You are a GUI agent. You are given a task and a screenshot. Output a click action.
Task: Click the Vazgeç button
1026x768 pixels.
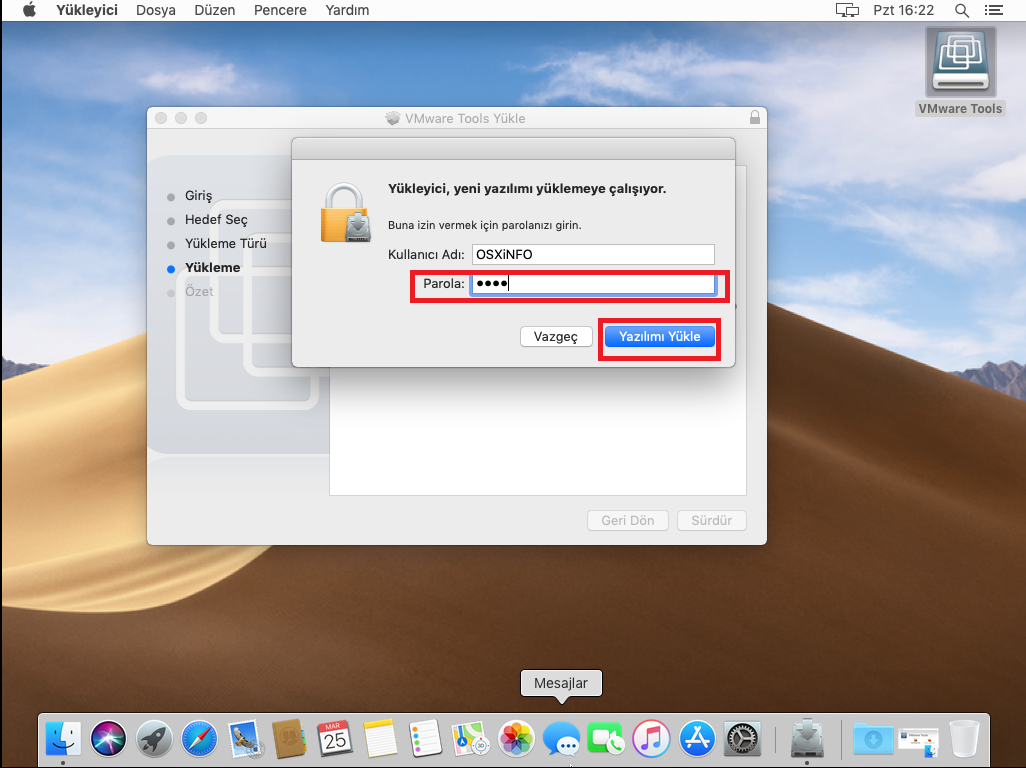point(556,336)
